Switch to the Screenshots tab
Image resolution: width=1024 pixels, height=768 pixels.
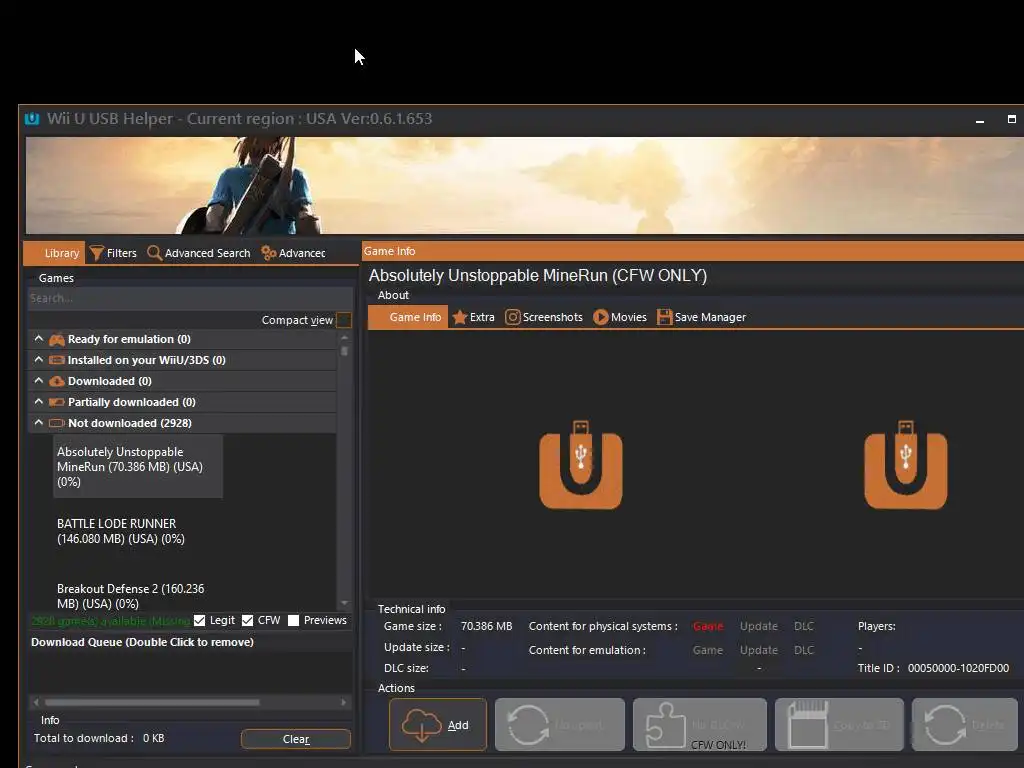tap(544, 317)
